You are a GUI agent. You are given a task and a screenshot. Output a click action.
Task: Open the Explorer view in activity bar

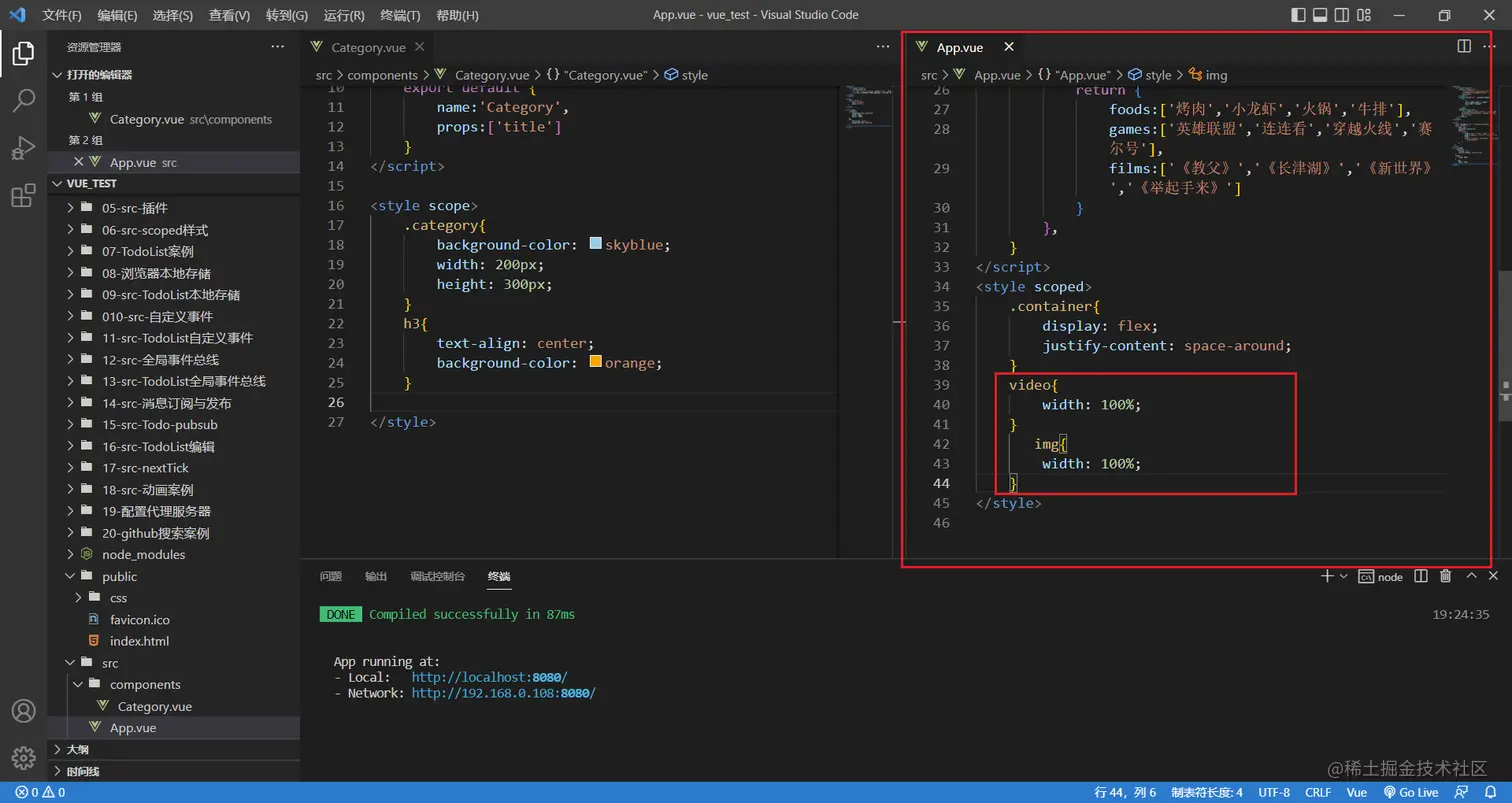(x=23, y=53)
